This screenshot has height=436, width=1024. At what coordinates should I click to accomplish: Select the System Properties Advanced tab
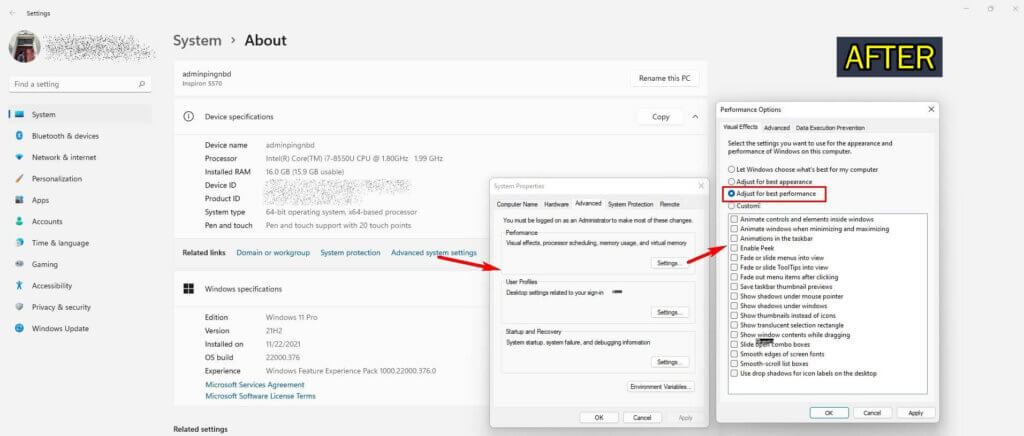pos(588,204)
